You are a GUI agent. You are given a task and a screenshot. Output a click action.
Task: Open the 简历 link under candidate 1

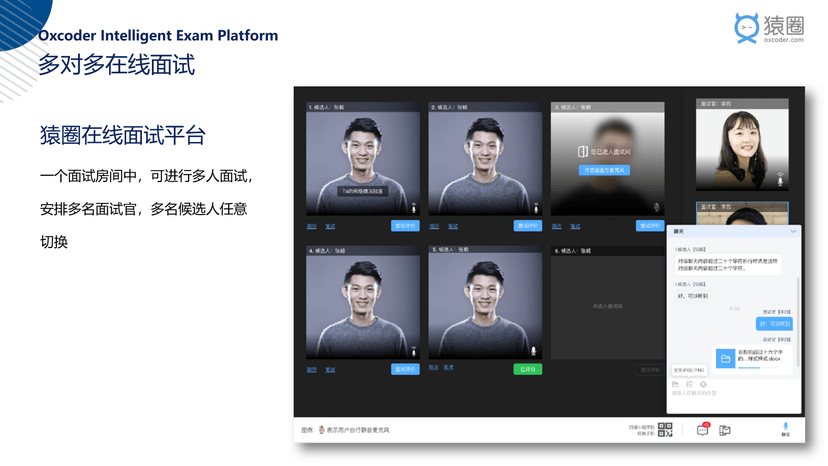coord(312,226)
